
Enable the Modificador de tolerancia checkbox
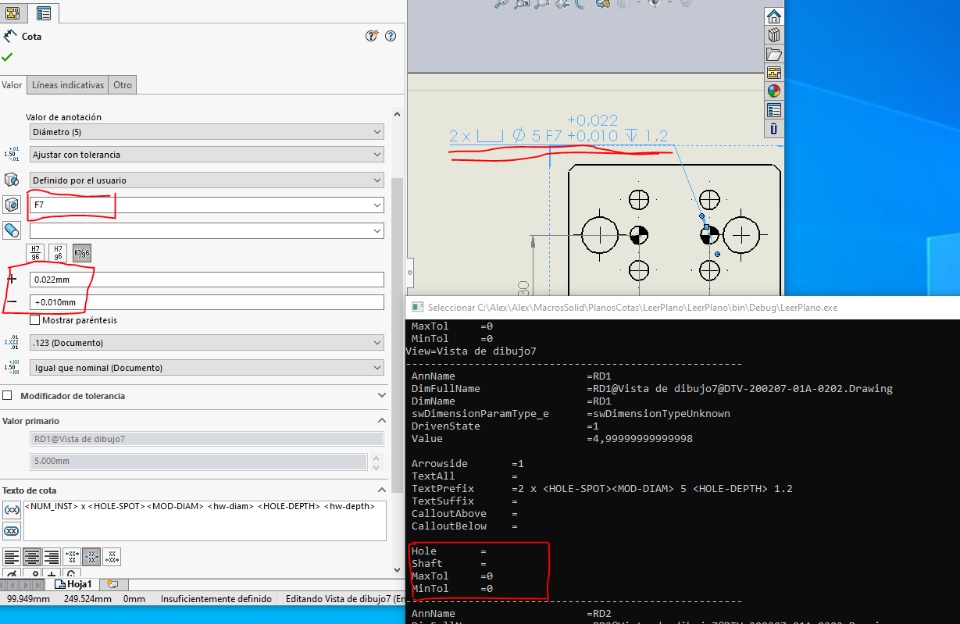pos(7,396)
